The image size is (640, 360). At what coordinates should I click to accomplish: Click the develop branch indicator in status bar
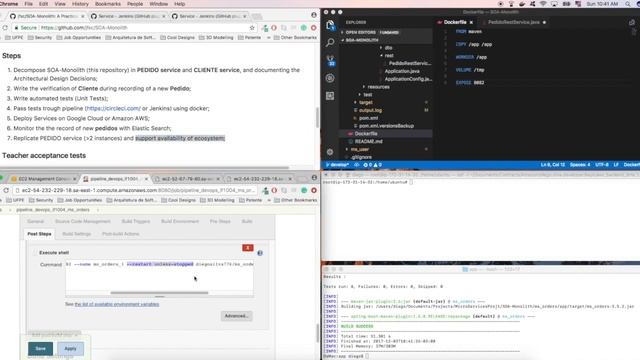click(x=337, y=165)
